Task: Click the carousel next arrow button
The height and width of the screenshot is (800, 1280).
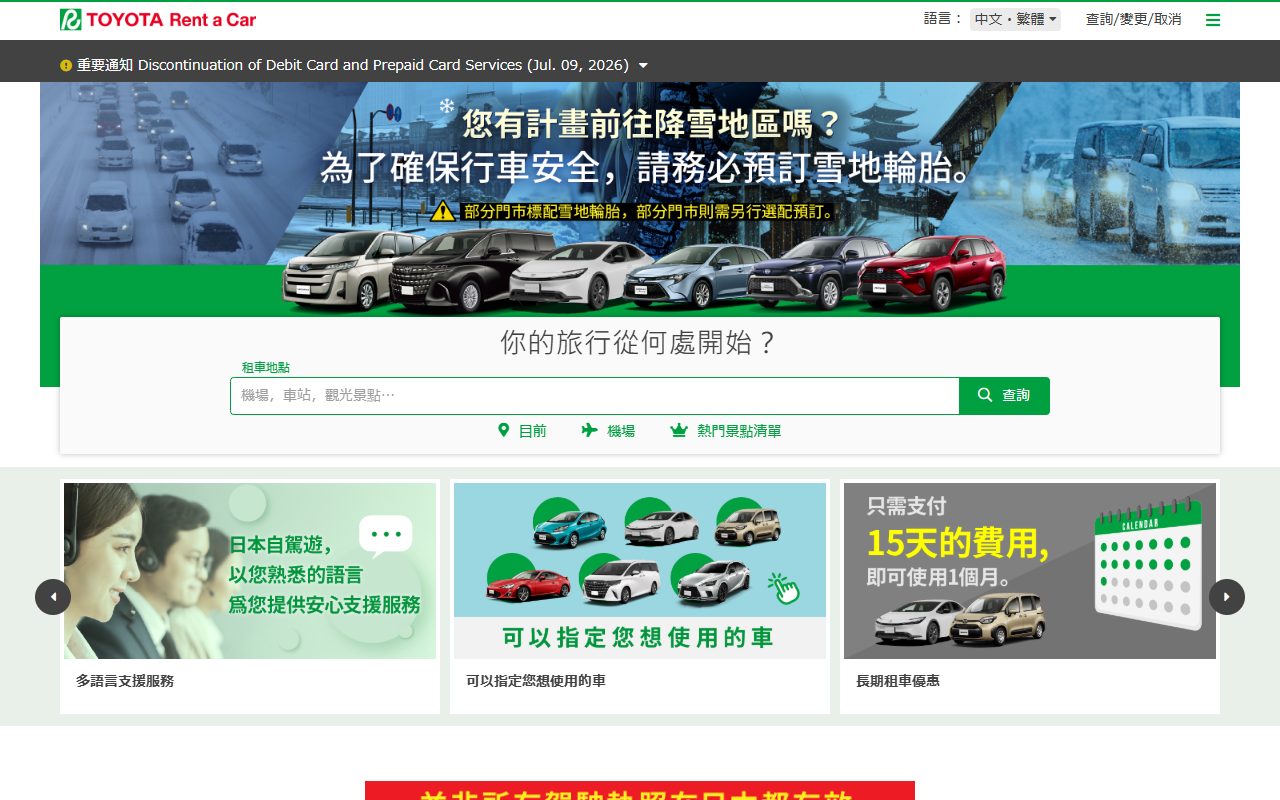Action: pos(1227,597)
